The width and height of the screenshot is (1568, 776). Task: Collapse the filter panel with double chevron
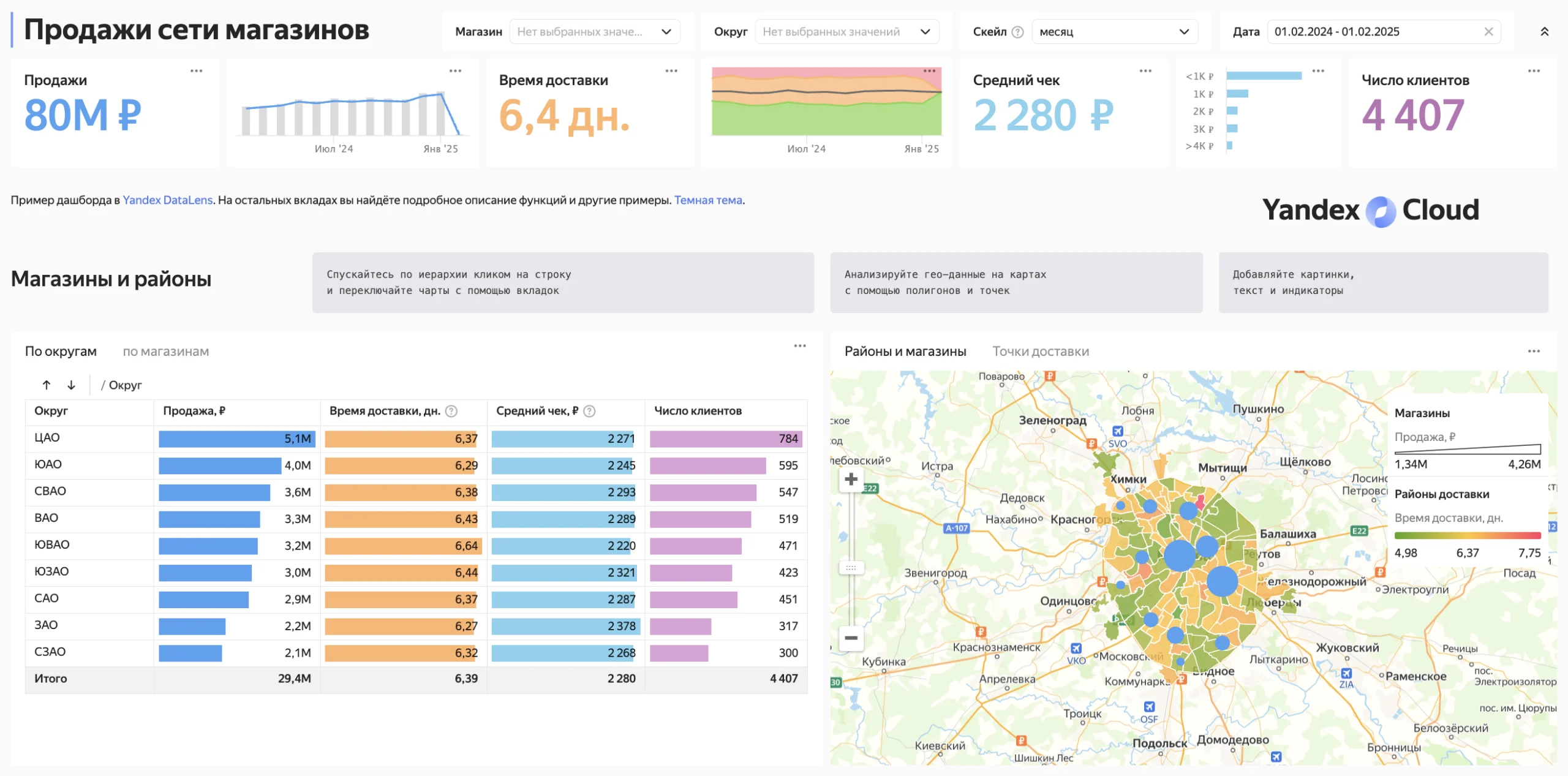coord(1544,32)
